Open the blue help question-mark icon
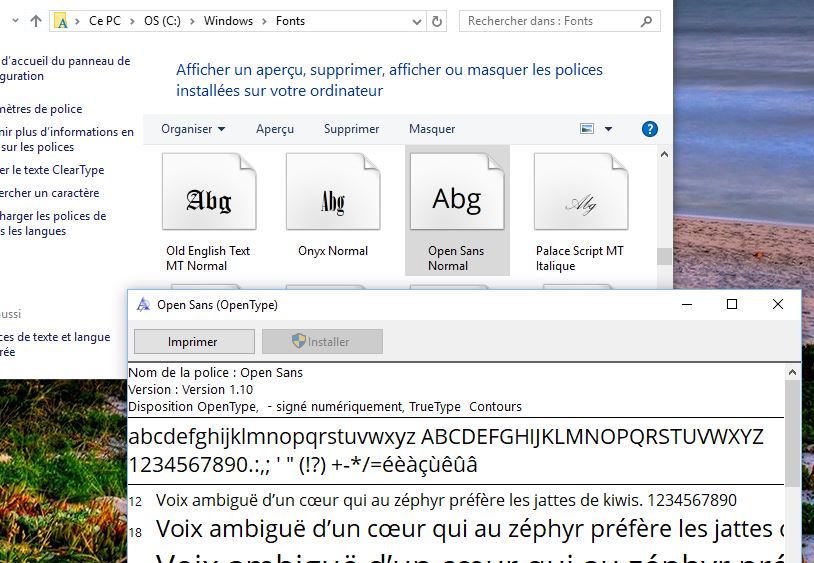 point(649,129)
